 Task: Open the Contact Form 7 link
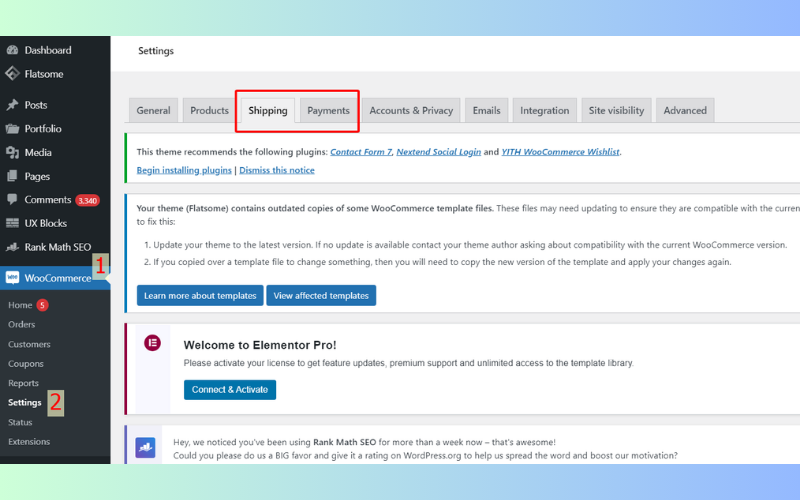tap(361, 152)
